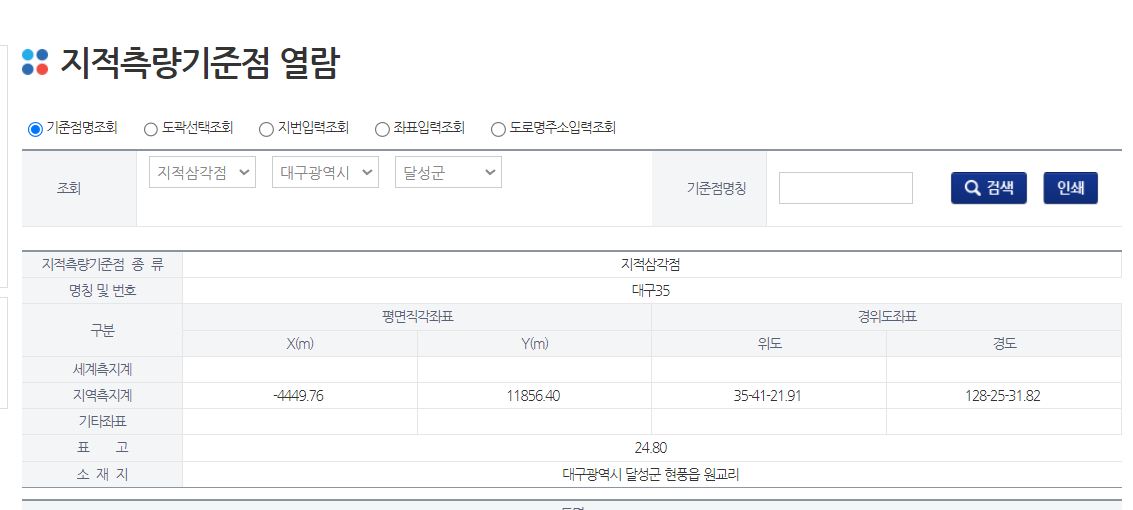Focus the 기준점명칭 input field
This screenshot has height=510, width=1133.
coord(845,188)
